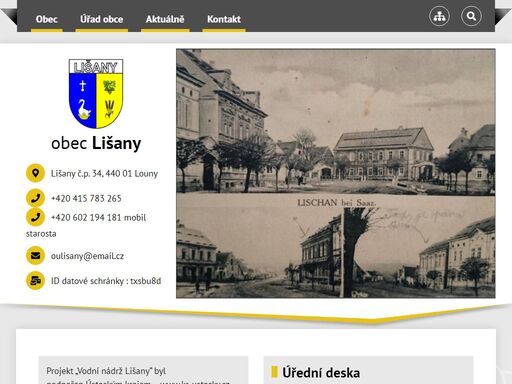Open the Úřad obce menu
512x384 pixels.
coord(102,19)
